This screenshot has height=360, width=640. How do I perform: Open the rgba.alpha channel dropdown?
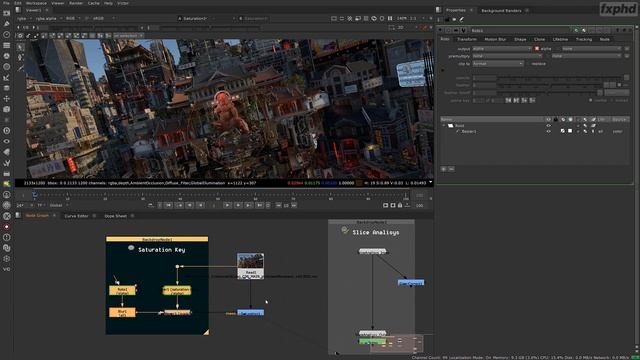pos(48,18)
